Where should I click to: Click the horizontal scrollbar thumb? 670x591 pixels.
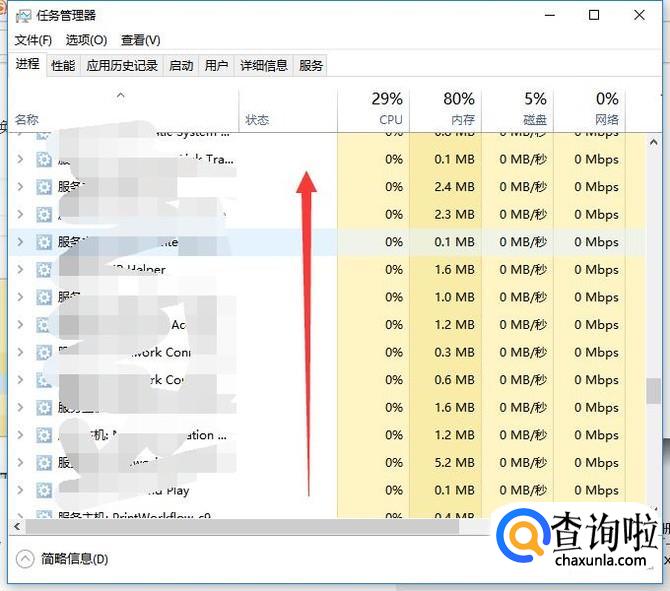click(242, 526)
